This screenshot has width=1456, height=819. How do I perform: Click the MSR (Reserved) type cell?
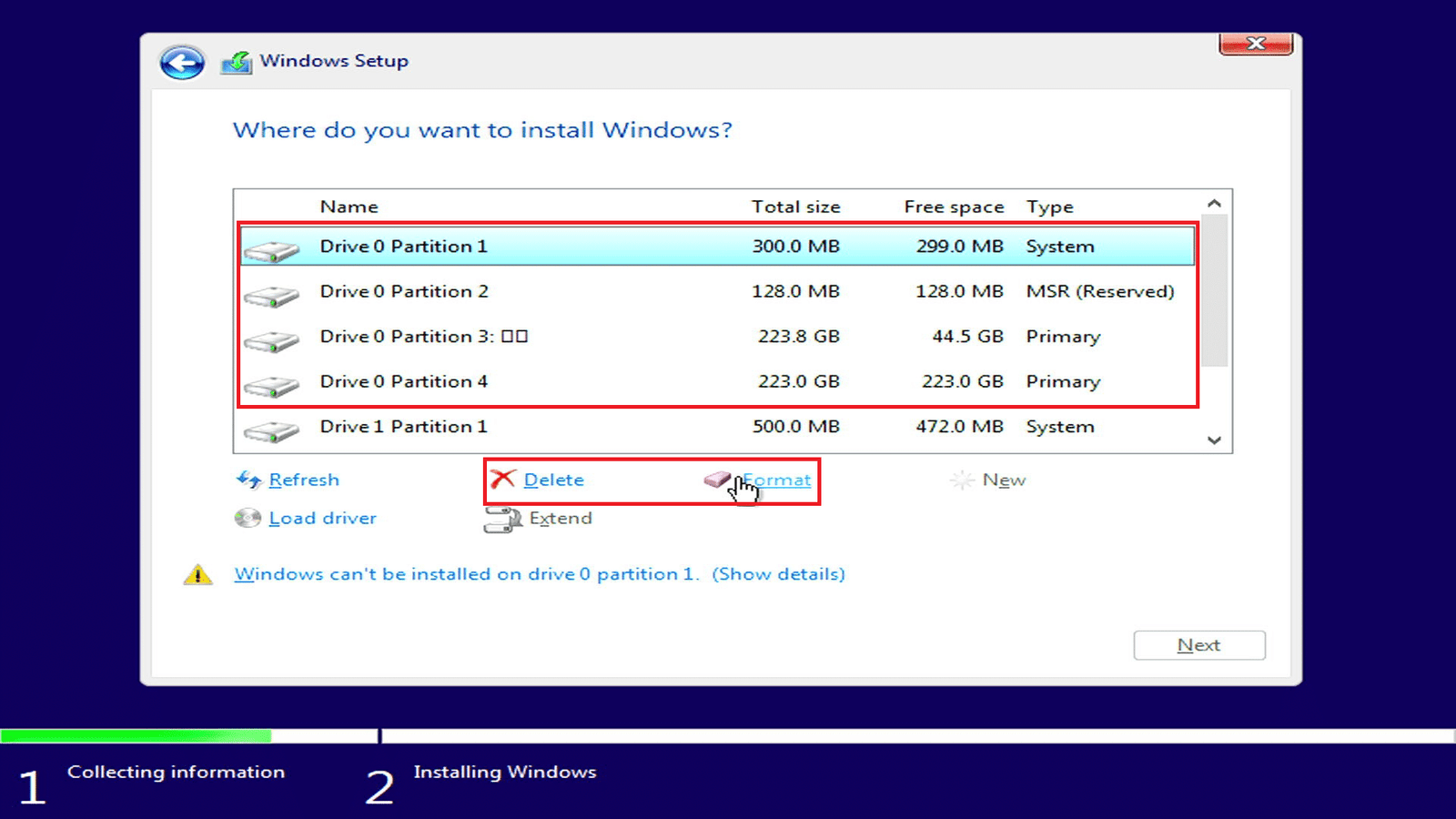click(1100, 291)
